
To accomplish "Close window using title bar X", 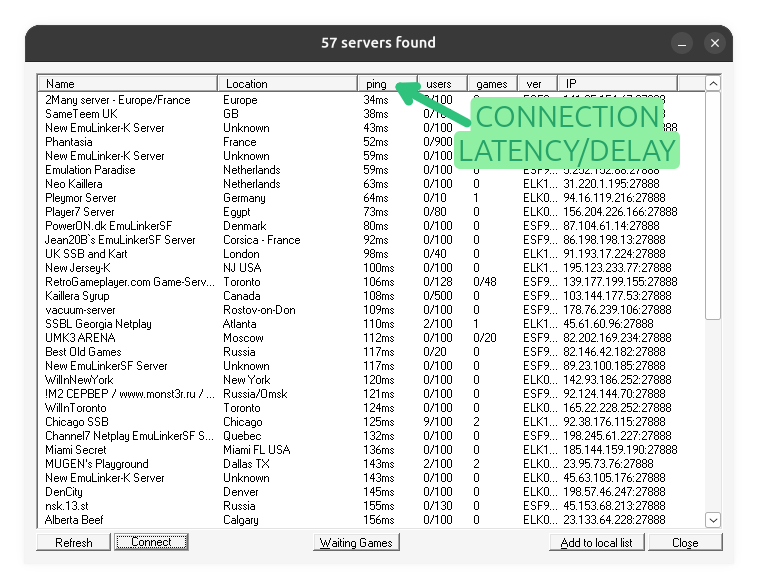I will pos(715,44).
